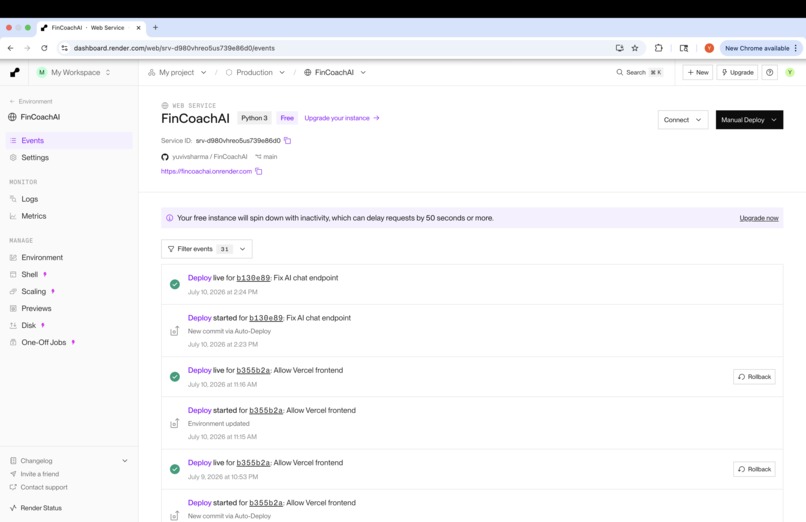This screenshot has height=522, width=806.
Task: Bookmark this page star icon
Action: [635, 48]
